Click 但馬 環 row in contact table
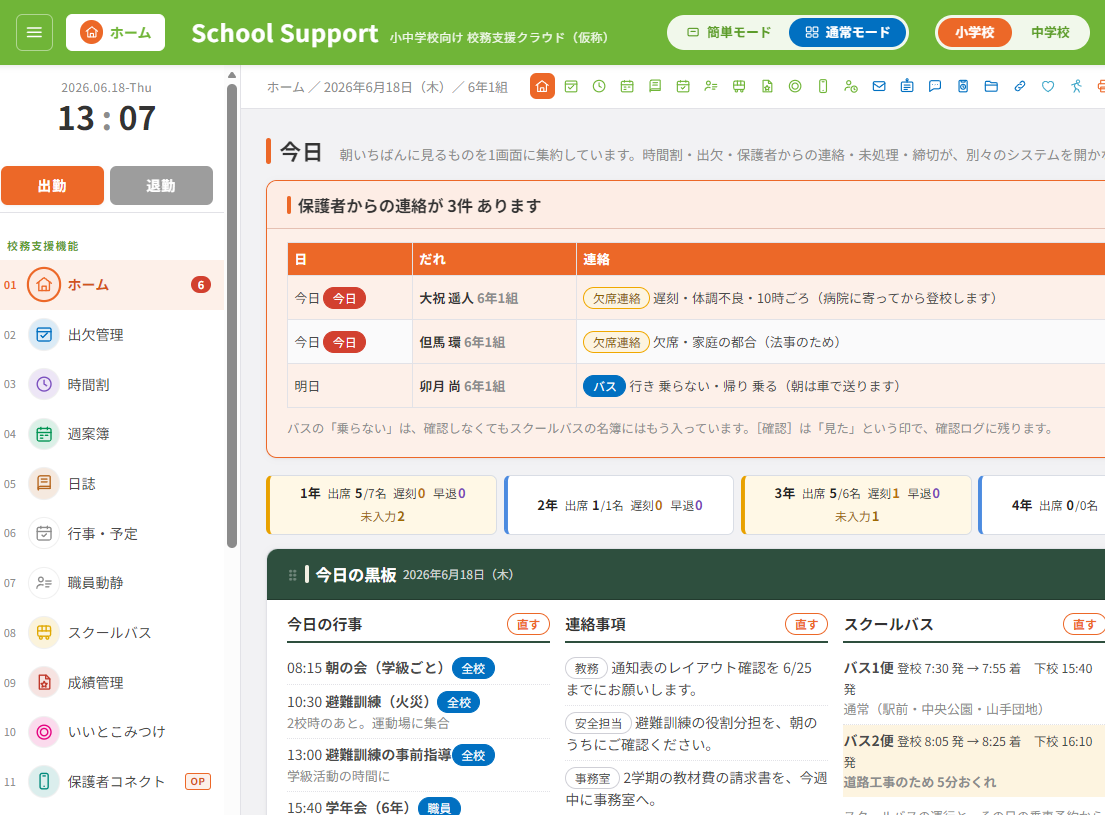The height and width of the screenshot is (815, 1105). click(696, 342)
